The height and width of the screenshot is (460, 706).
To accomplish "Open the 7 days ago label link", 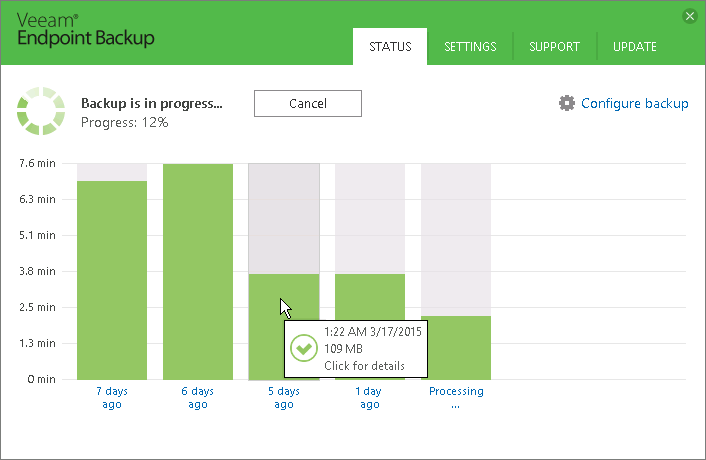I will point(112,397).
